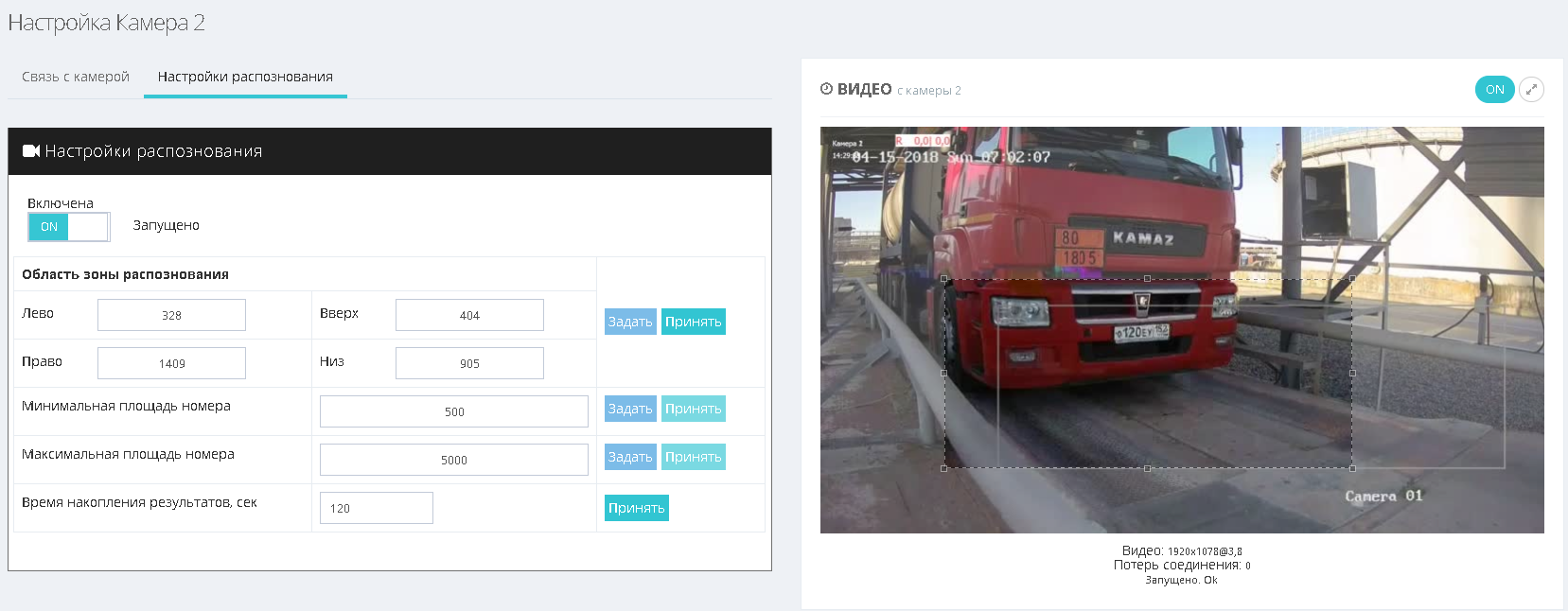This screenshot has width=1568, height=611.
Task: Click Принять for maximum plate area
Action: click(693, 457)
